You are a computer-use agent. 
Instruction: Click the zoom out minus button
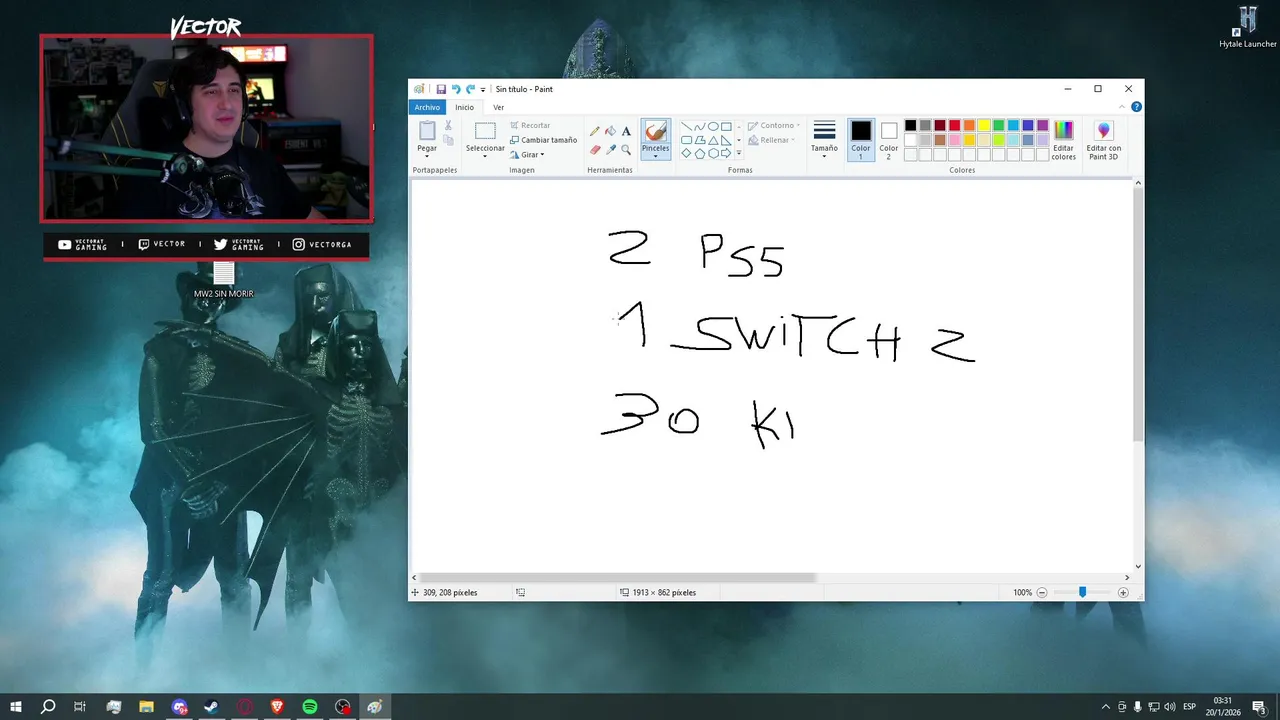point(1041,593)
